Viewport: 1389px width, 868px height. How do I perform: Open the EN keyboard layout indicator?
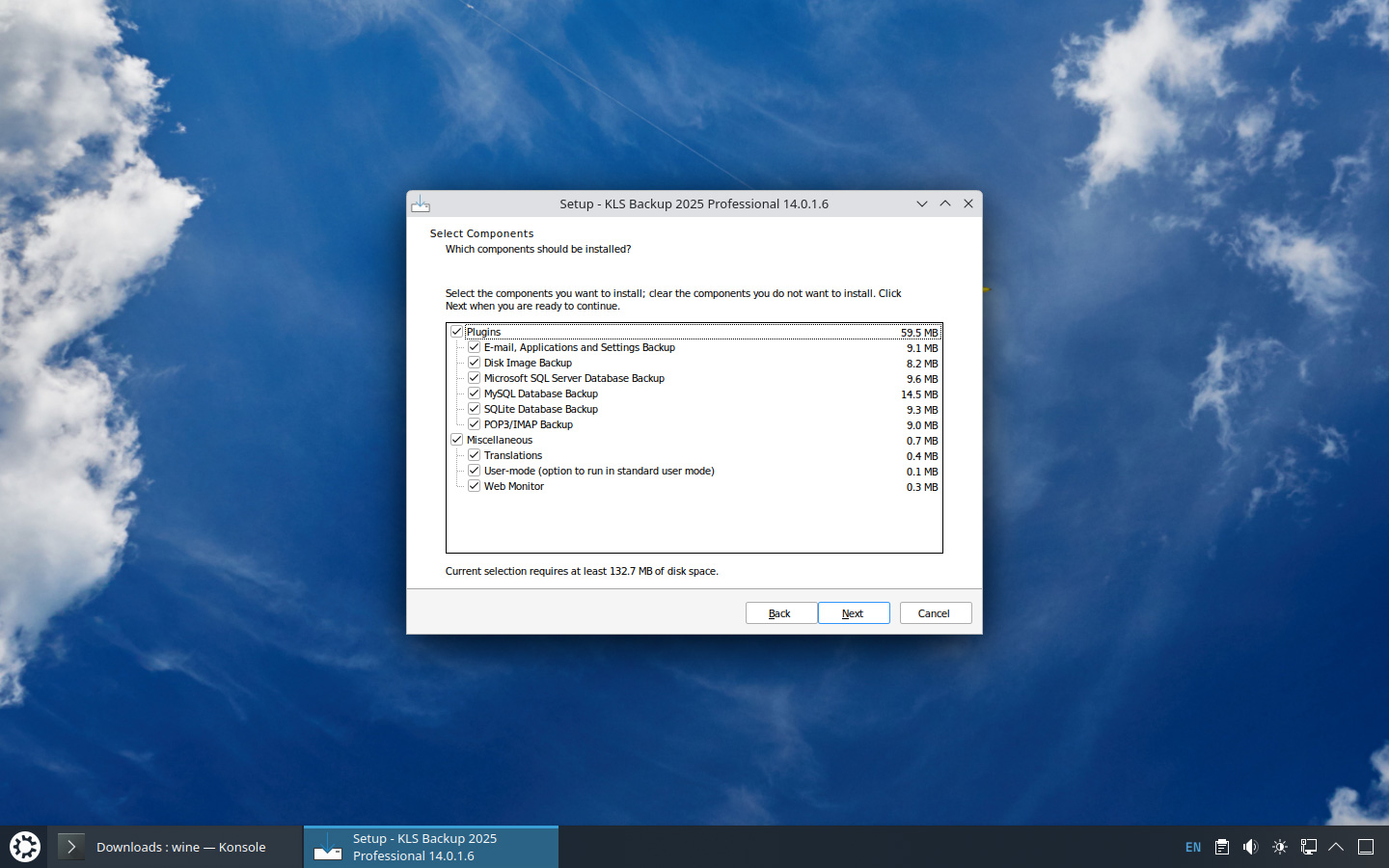[1193, 847]
